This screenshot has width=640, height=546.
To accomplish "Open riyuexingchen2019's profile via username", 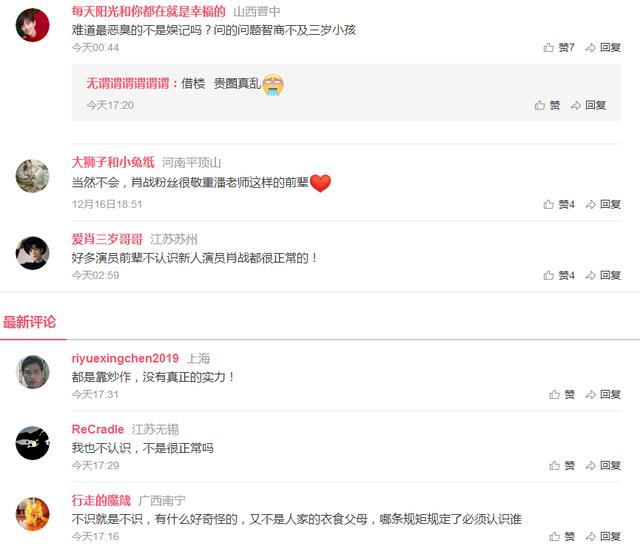I will pyautogui.click(x=125, y=358).
